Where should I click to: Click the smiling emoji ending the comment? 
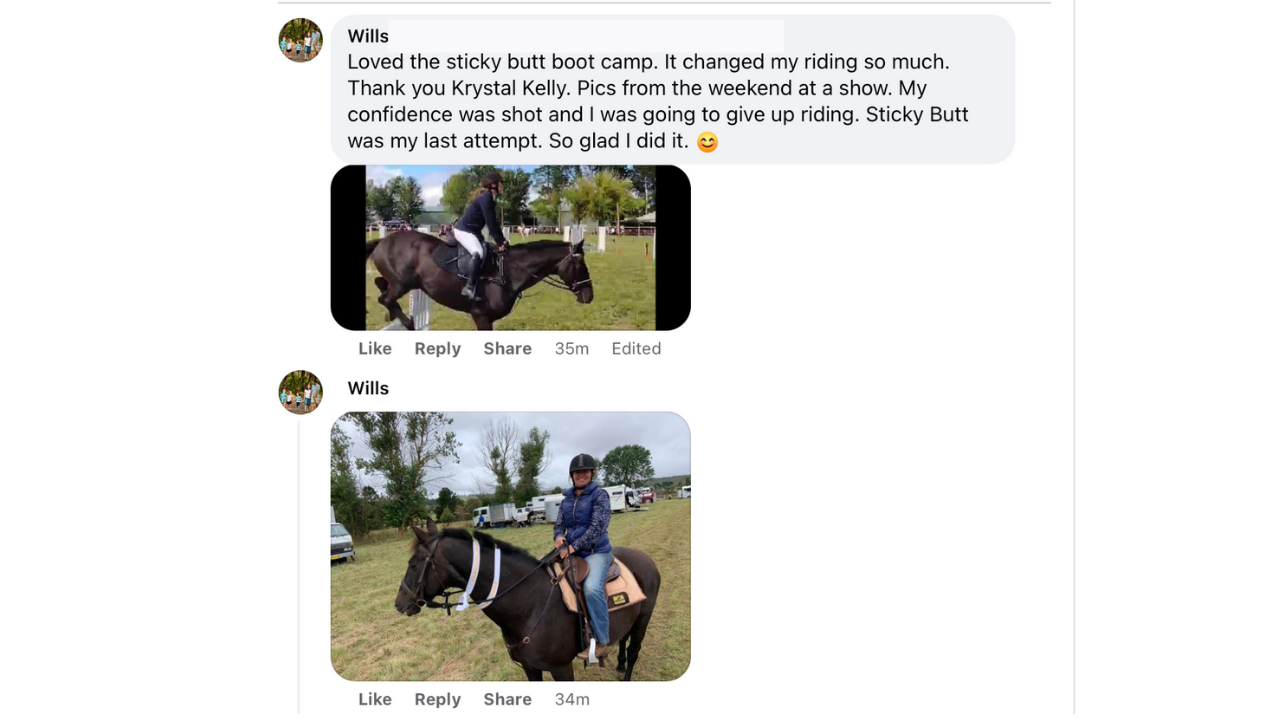click(707, 143)
